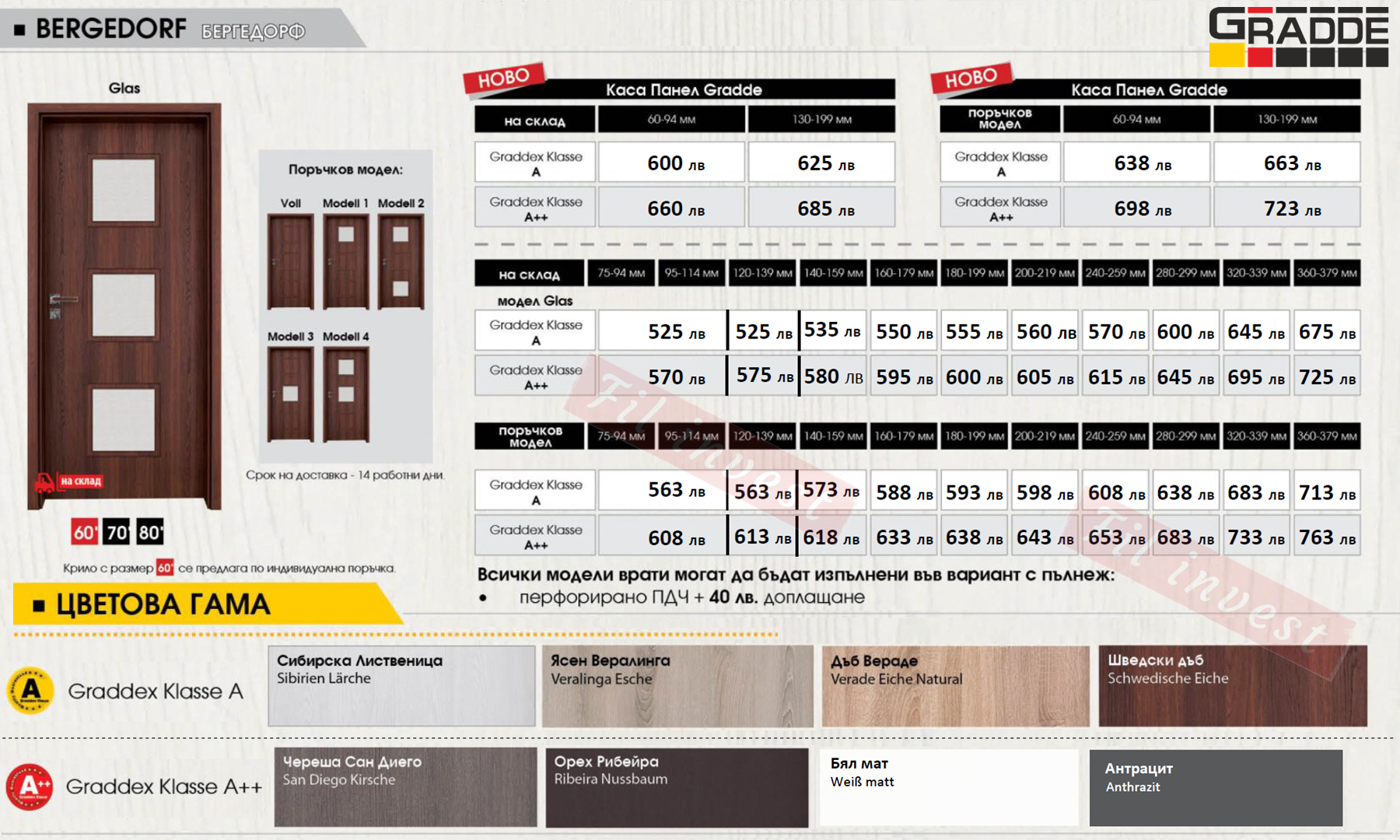Click the 'Поръчков модел:' panel heading
1400x840 pixels.
pos(345,170)
